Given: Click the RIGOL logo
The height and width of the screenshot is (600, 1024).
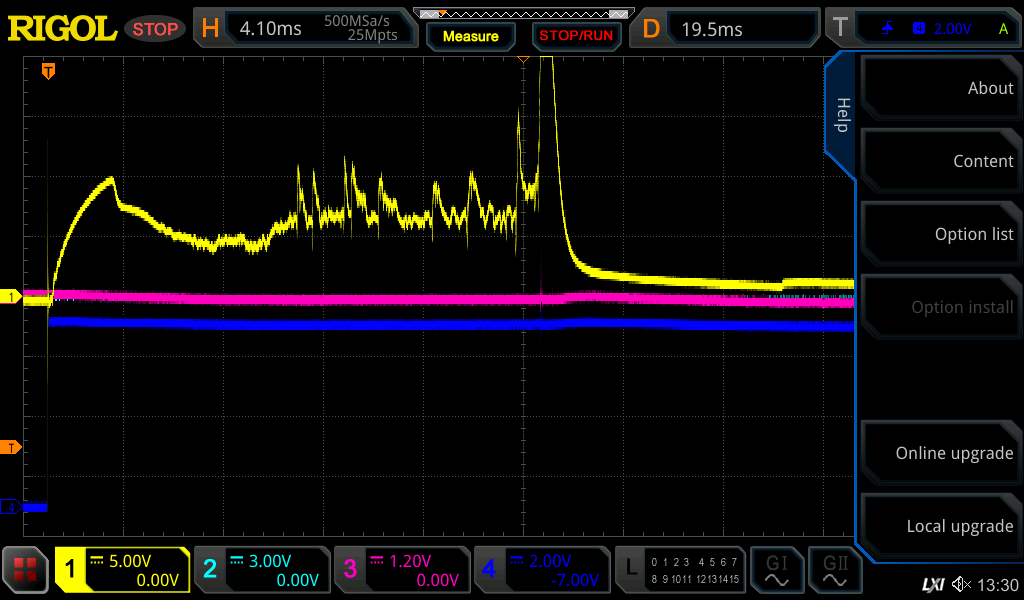Looking at the screenshot, I should [62, 28].
